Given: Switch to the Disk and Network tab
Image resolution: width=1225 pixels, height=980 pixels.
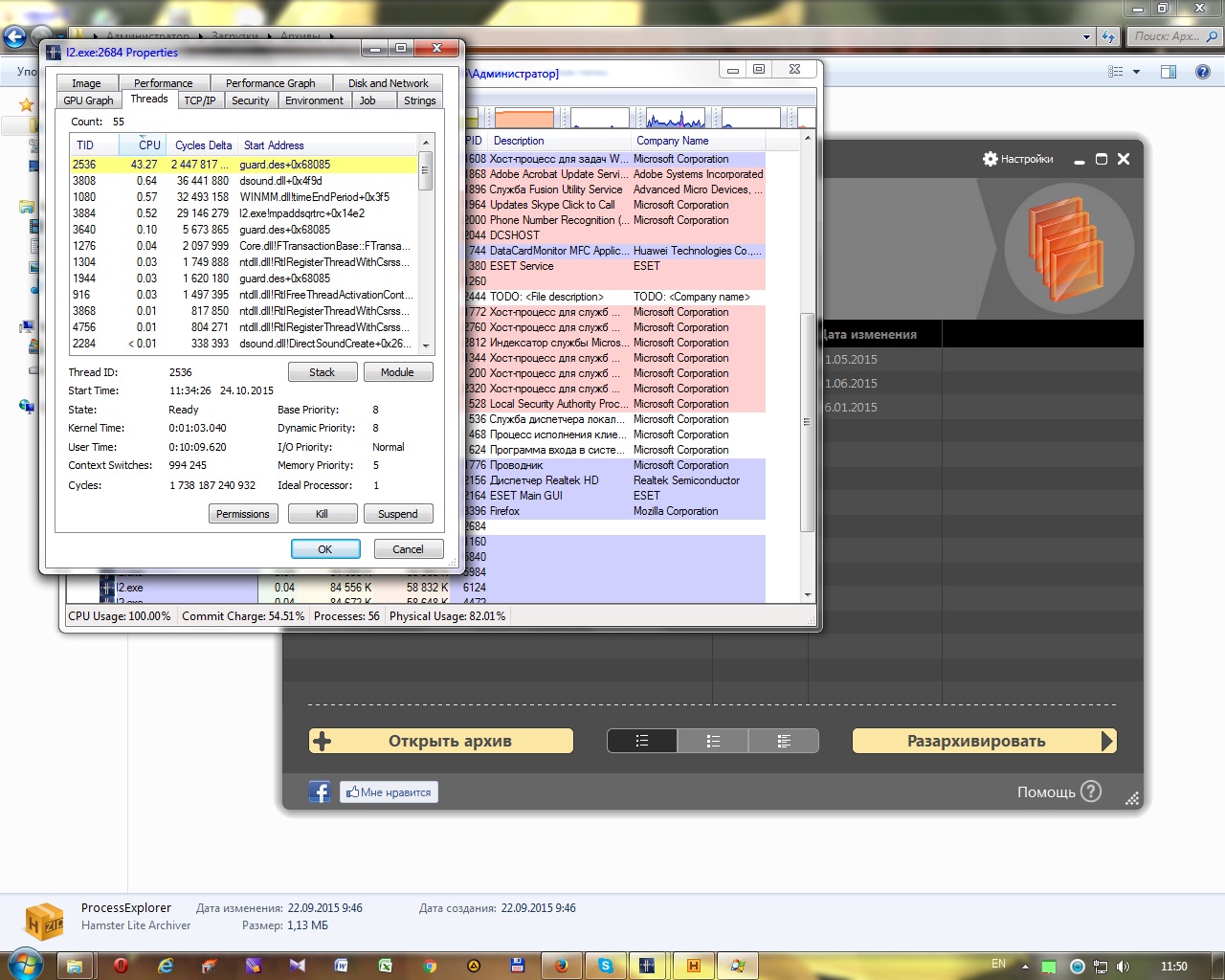Looking at the screenshot, I should (389, 83).
